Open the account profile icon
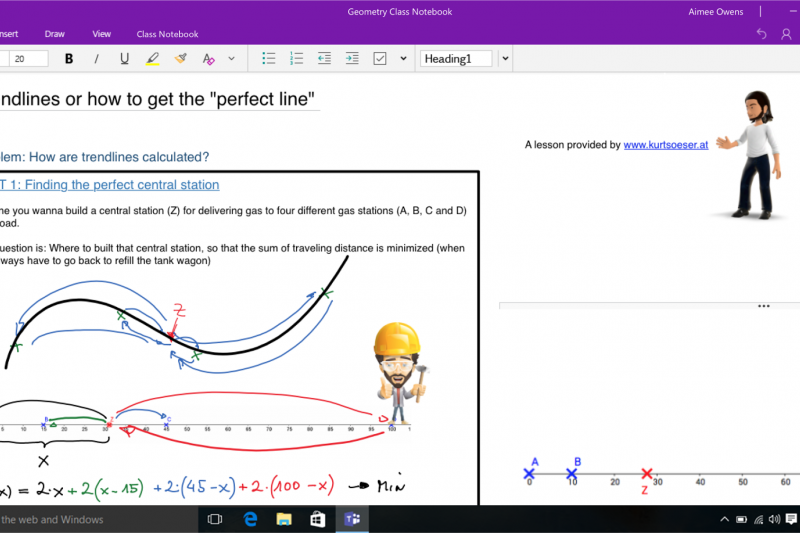Image resolution: width=800 pixels, height=533 pixels. [x=786, y=34]
